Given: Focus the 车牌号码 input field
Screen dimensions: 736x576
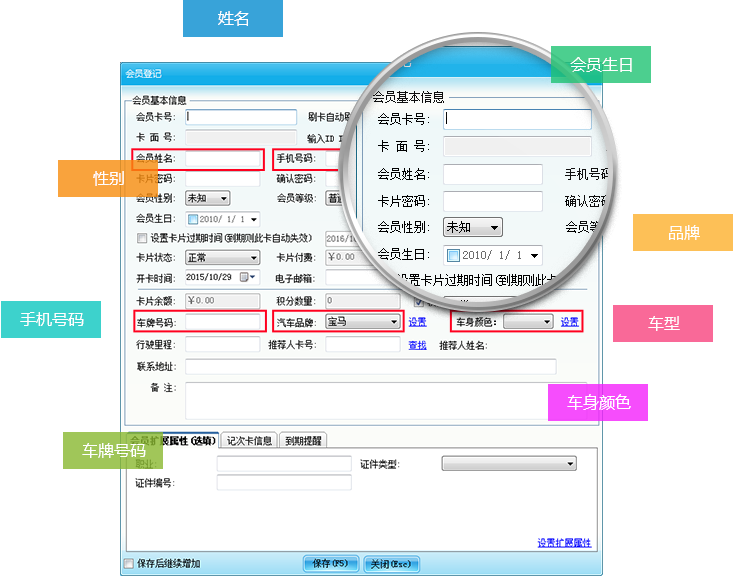Looking at the screenshot, I should [222, 322].
